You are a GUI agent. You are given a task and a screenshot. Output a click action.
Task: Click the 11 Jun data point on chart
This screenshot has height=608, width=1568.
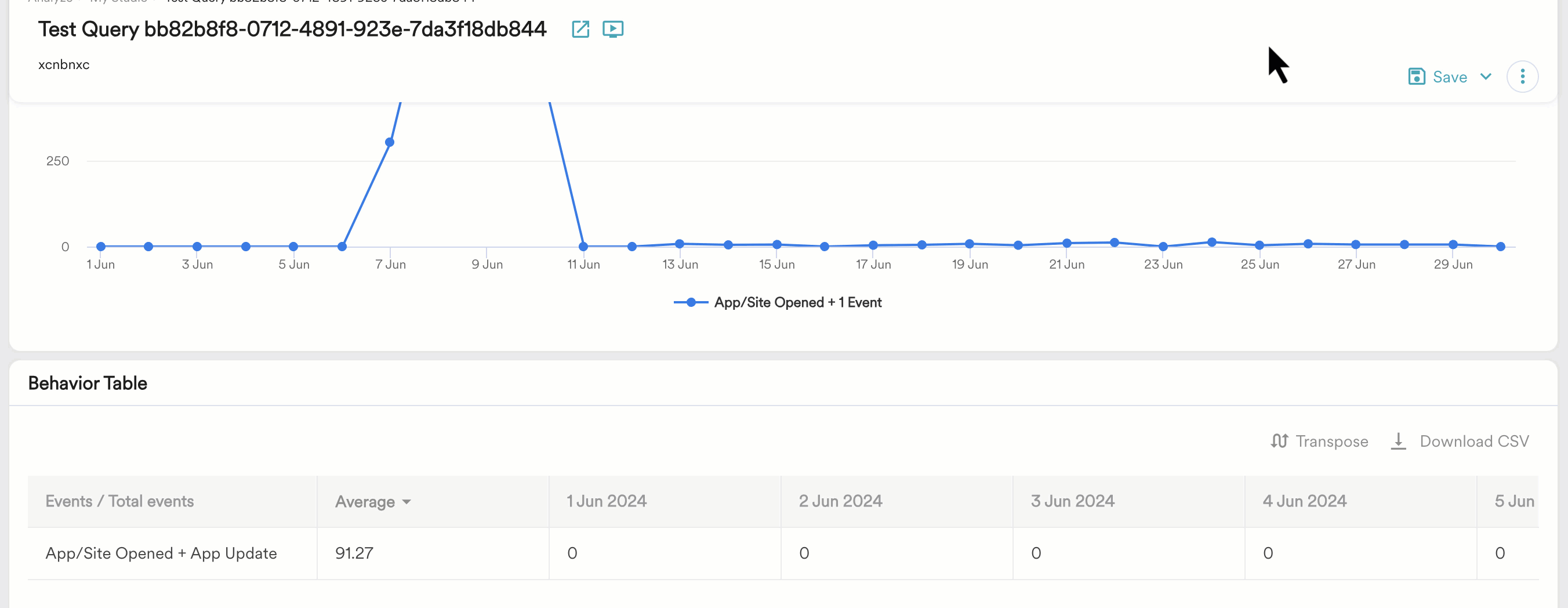[583, 247]
